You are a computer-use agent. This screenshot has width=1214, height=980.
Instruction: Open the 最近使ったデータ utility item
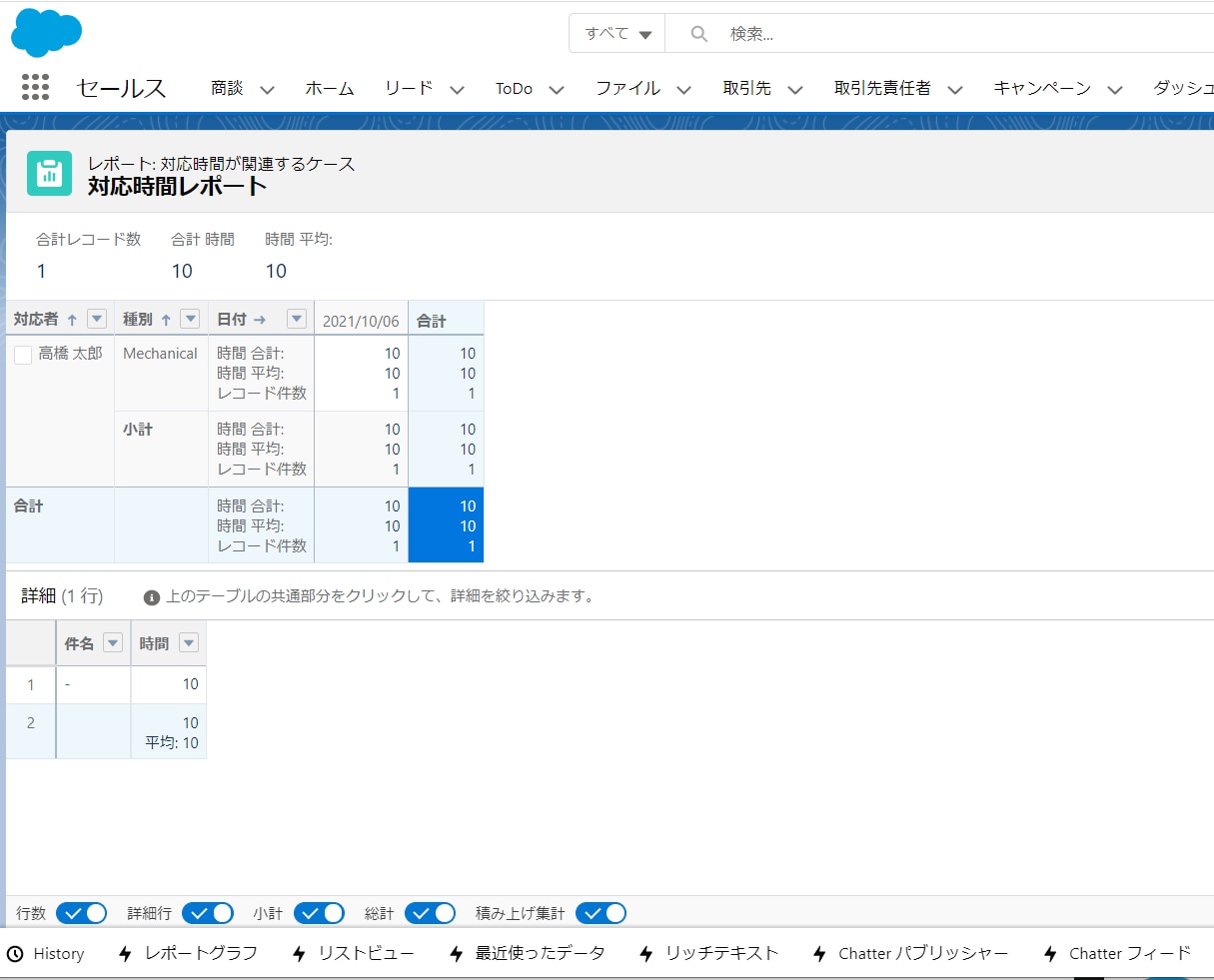[528, 954]
